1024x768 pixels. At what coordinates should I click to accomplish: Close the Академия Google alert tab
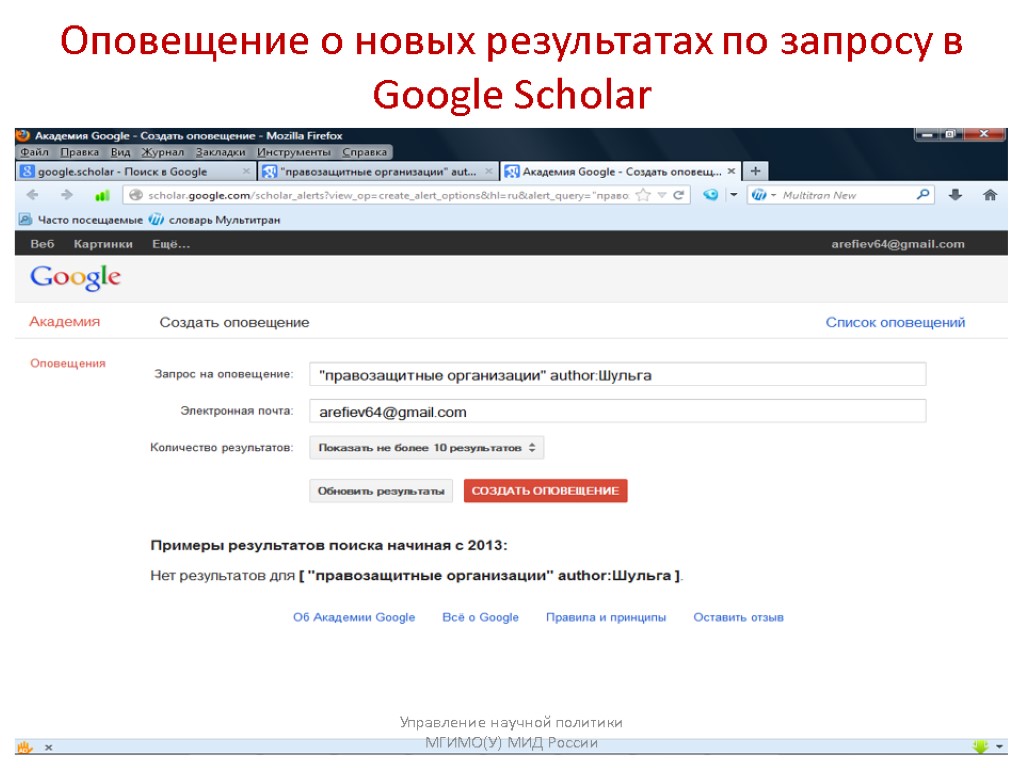click(731, 171)
